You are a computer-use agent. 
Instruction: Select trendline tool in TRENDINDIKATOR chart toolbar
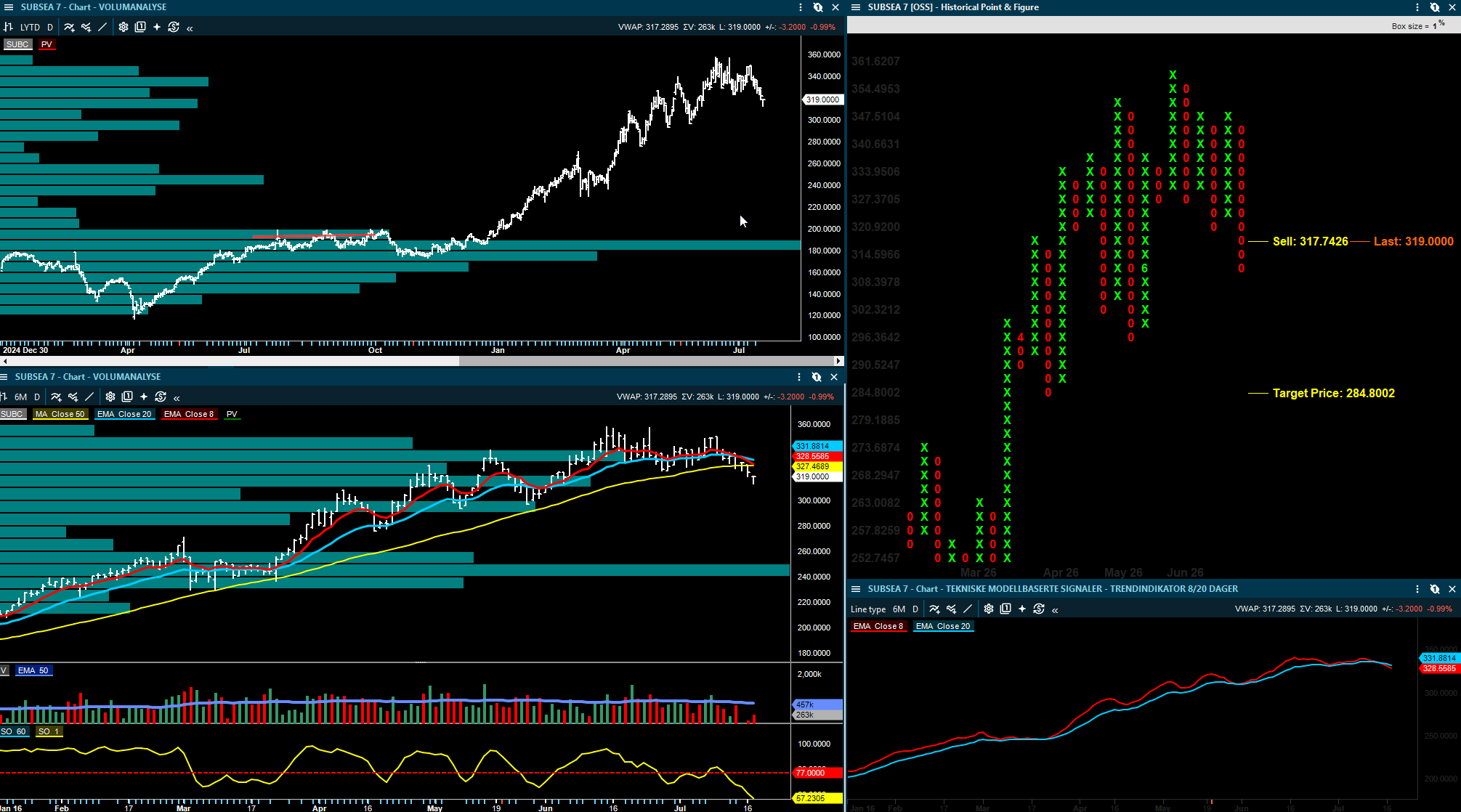click(968, 609)
